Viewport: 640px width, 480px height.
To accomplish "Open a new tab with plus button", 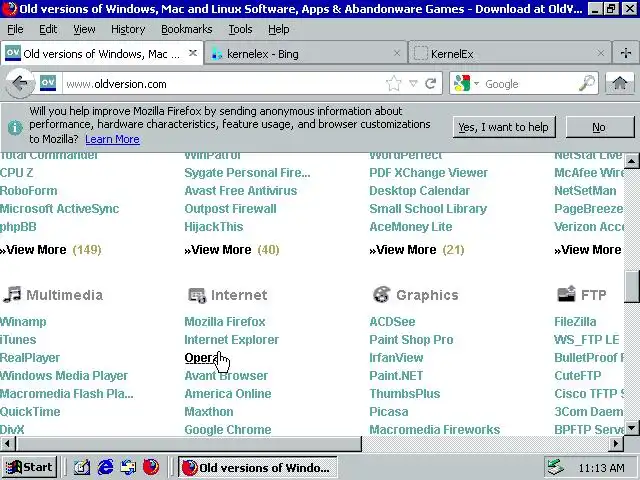I will (625, 53).
